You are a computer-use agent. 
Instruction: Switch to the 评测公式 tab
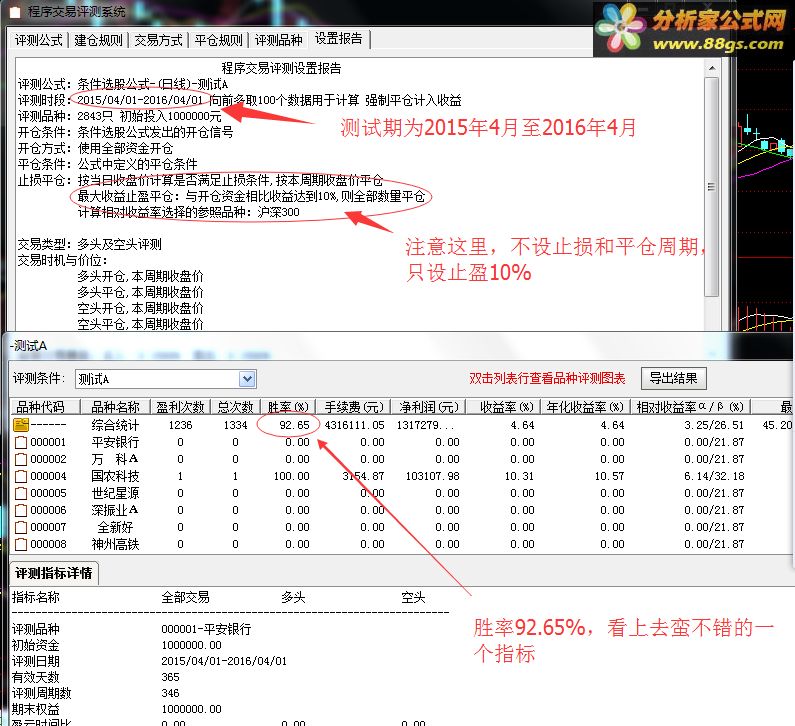pyautogui.click(x=39, y=40)
